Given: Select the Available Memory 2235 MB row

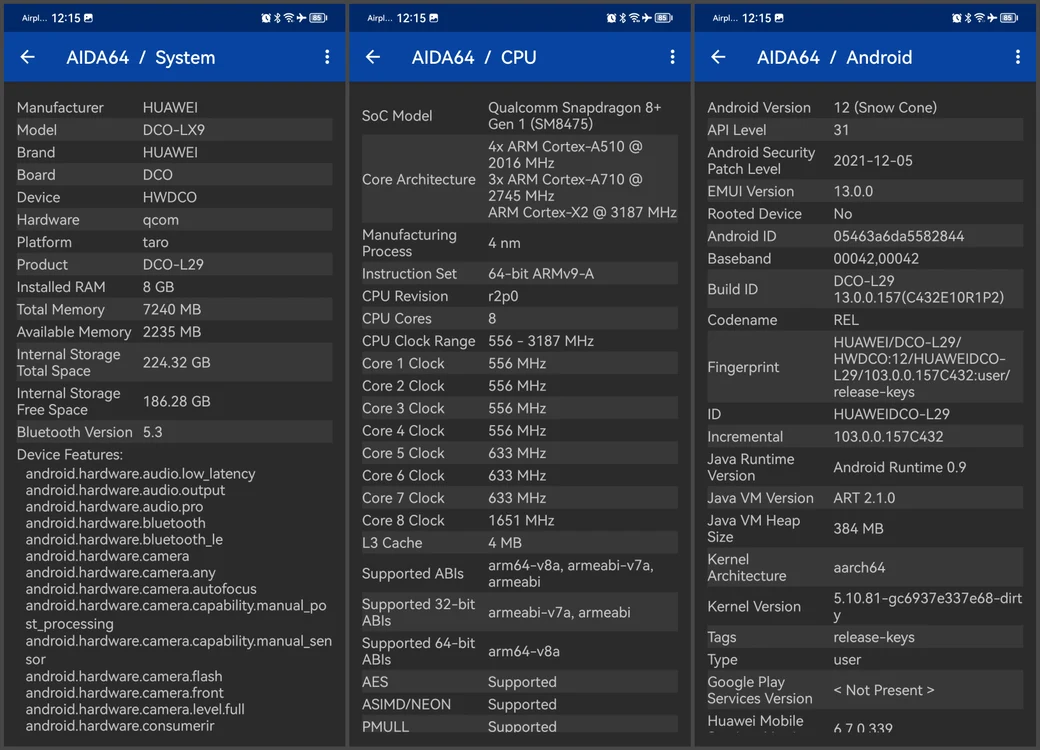Looking at the screenshot, I should [x=174, y=332].
